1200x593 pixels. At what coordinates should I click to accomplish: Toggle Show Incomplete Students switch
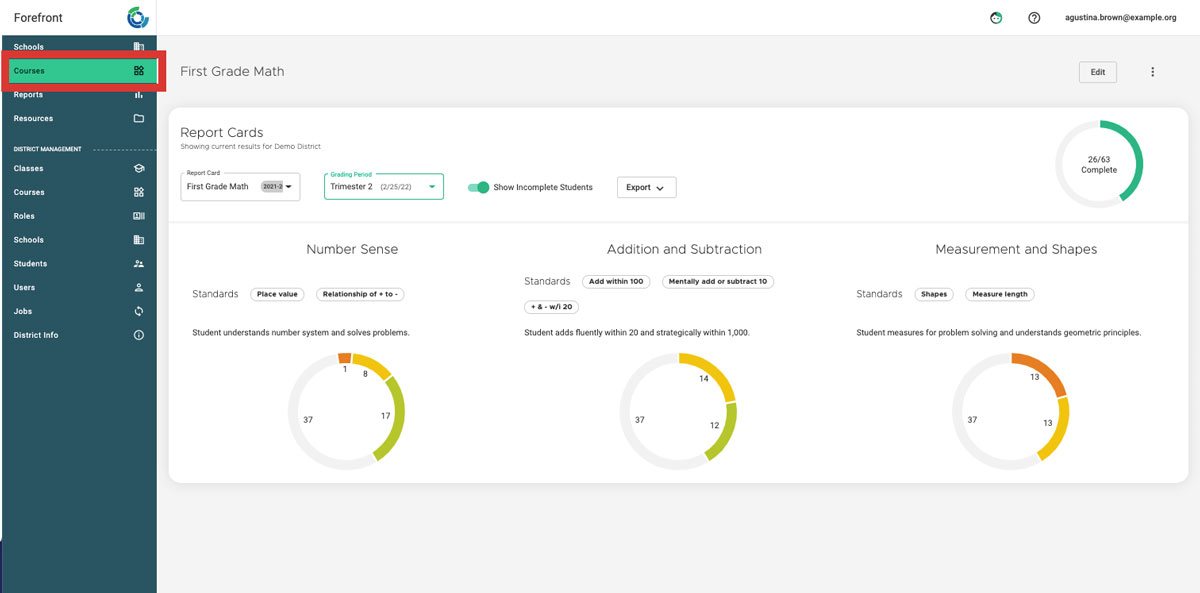pyautogui.click(x=479, y=187)
